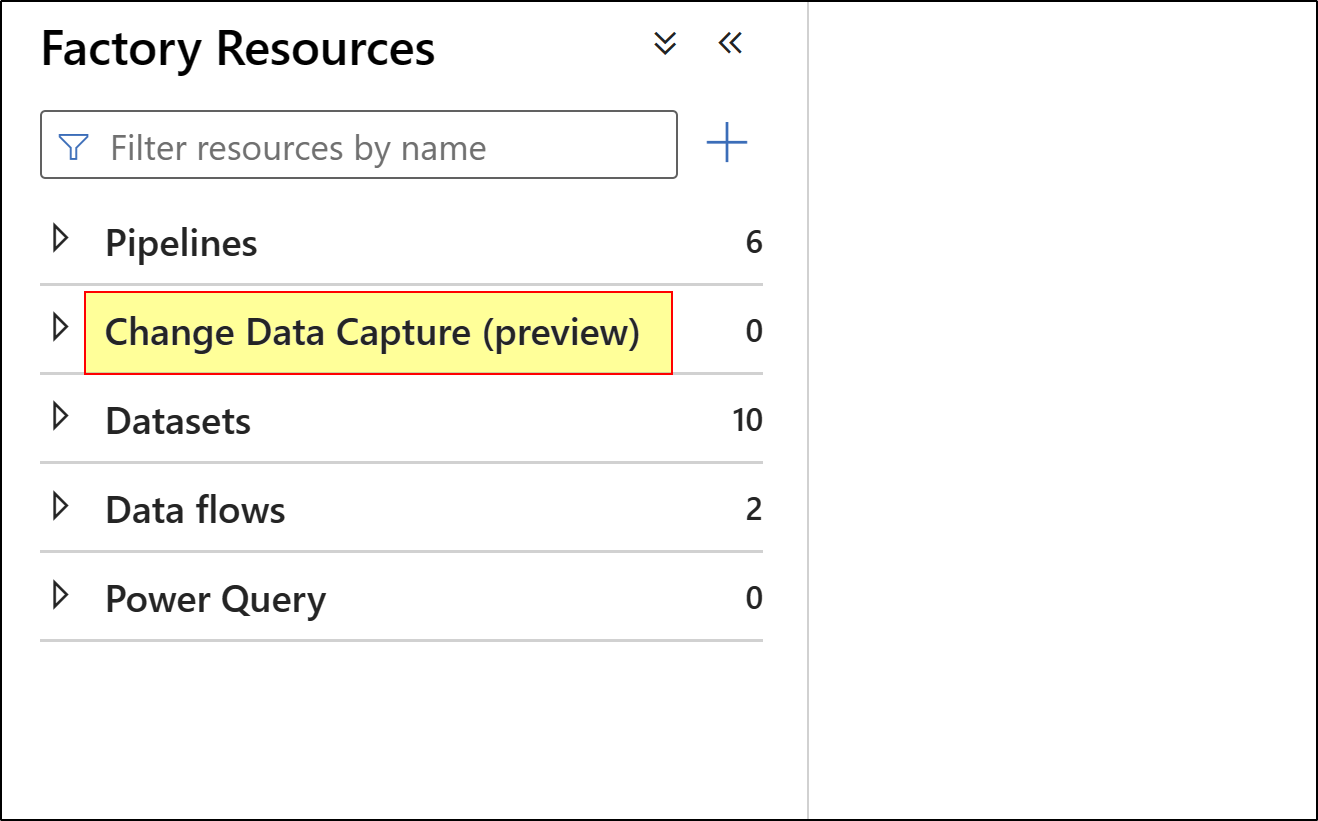Select the Datasets label
Screen dimensions: 1318x821
click(x=178, y=421)
